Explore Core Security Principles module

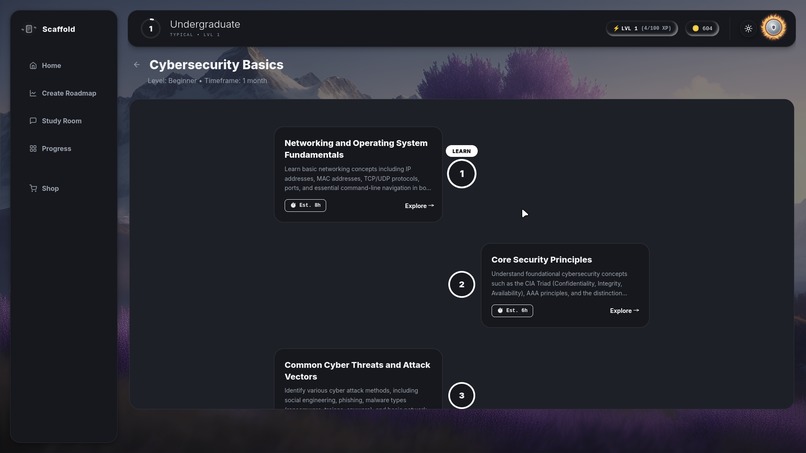[x=625, y=311]
